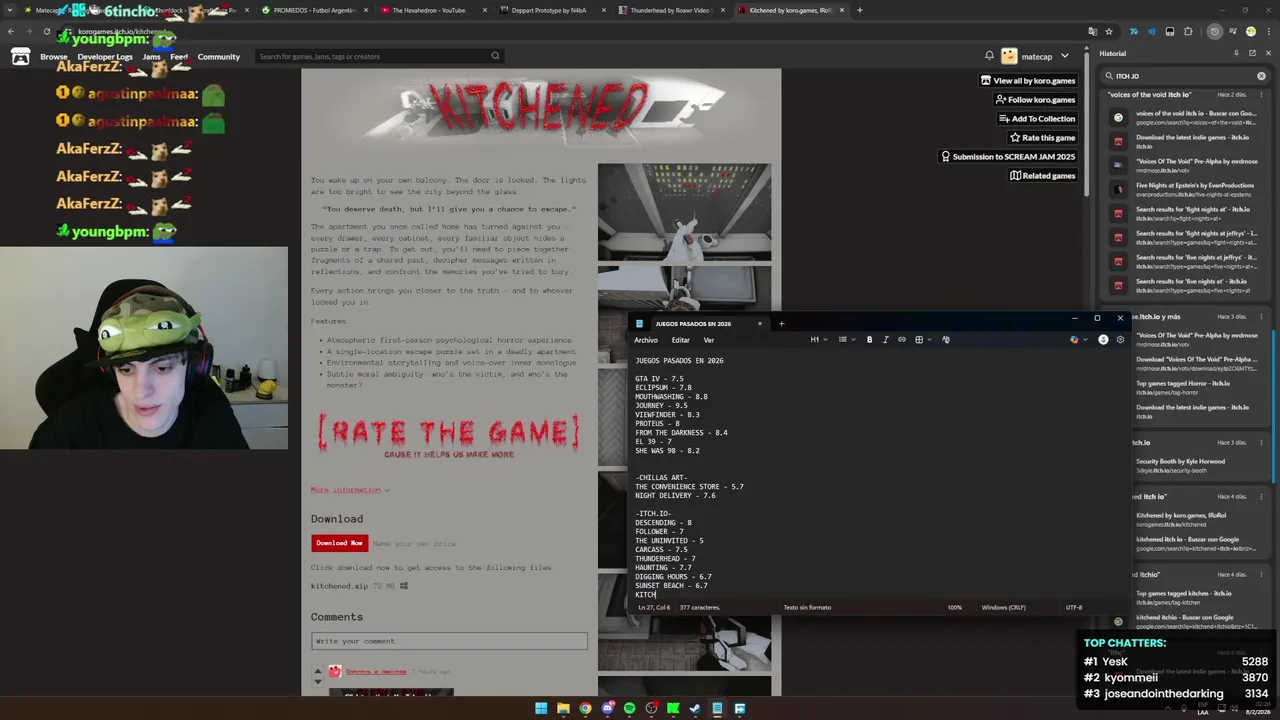1280x720 pixels.
Task: Open the Community link in itch.io header
Action: click(218, 57)
